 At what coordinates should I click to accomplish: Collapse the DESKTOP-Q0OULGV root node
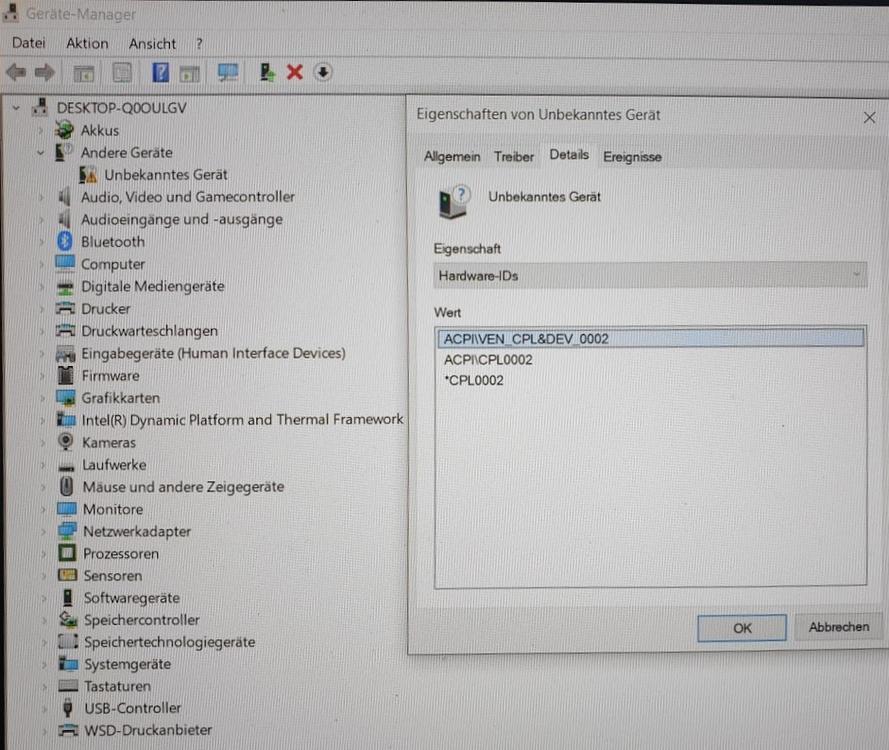tap(17, 108)
